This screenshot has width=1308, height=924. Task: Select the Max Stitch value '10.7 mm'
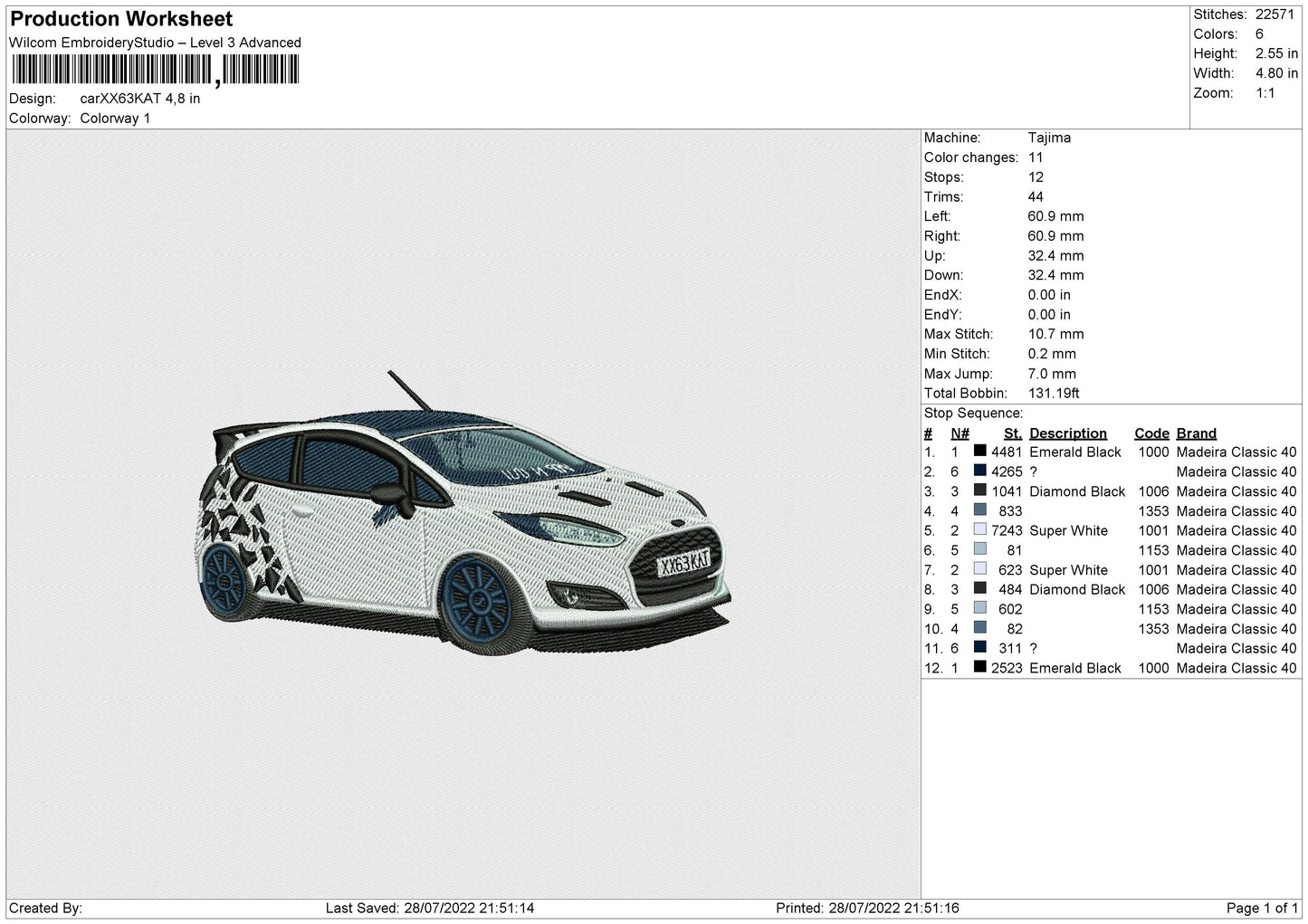click(1055, 334)
